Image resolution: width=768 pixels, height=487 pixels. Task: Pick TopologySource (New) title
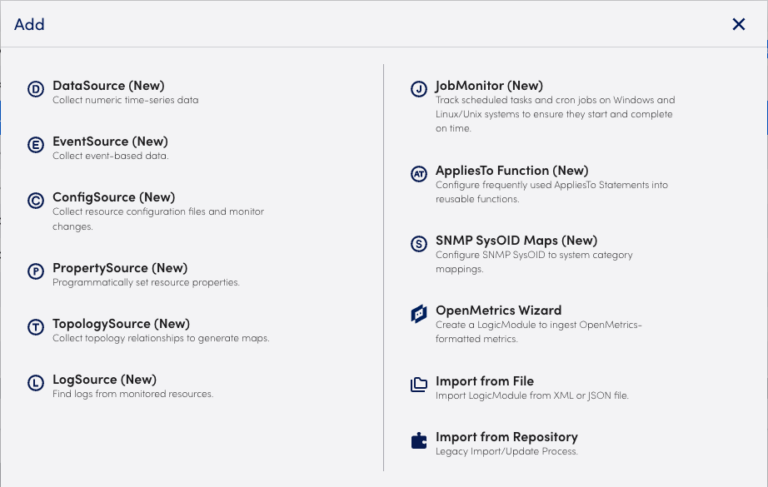click(x=120, y=324)
